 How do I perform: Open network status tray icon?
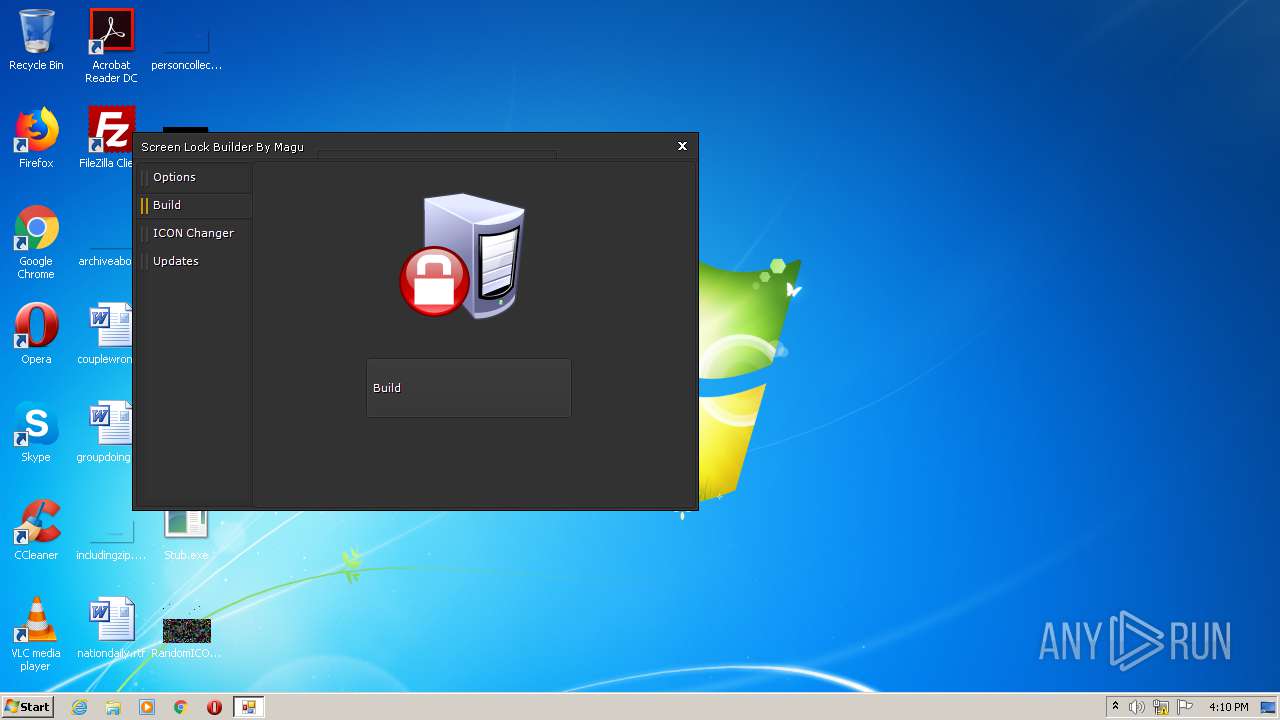[x=1161, y=707]
